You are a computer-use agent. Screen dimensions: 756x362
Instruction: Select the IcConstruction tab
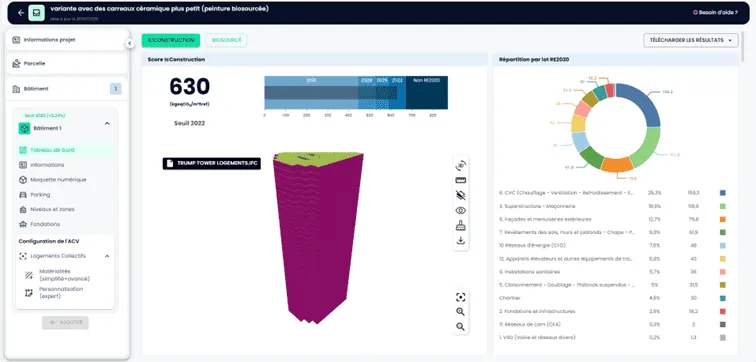click(171, 40)
